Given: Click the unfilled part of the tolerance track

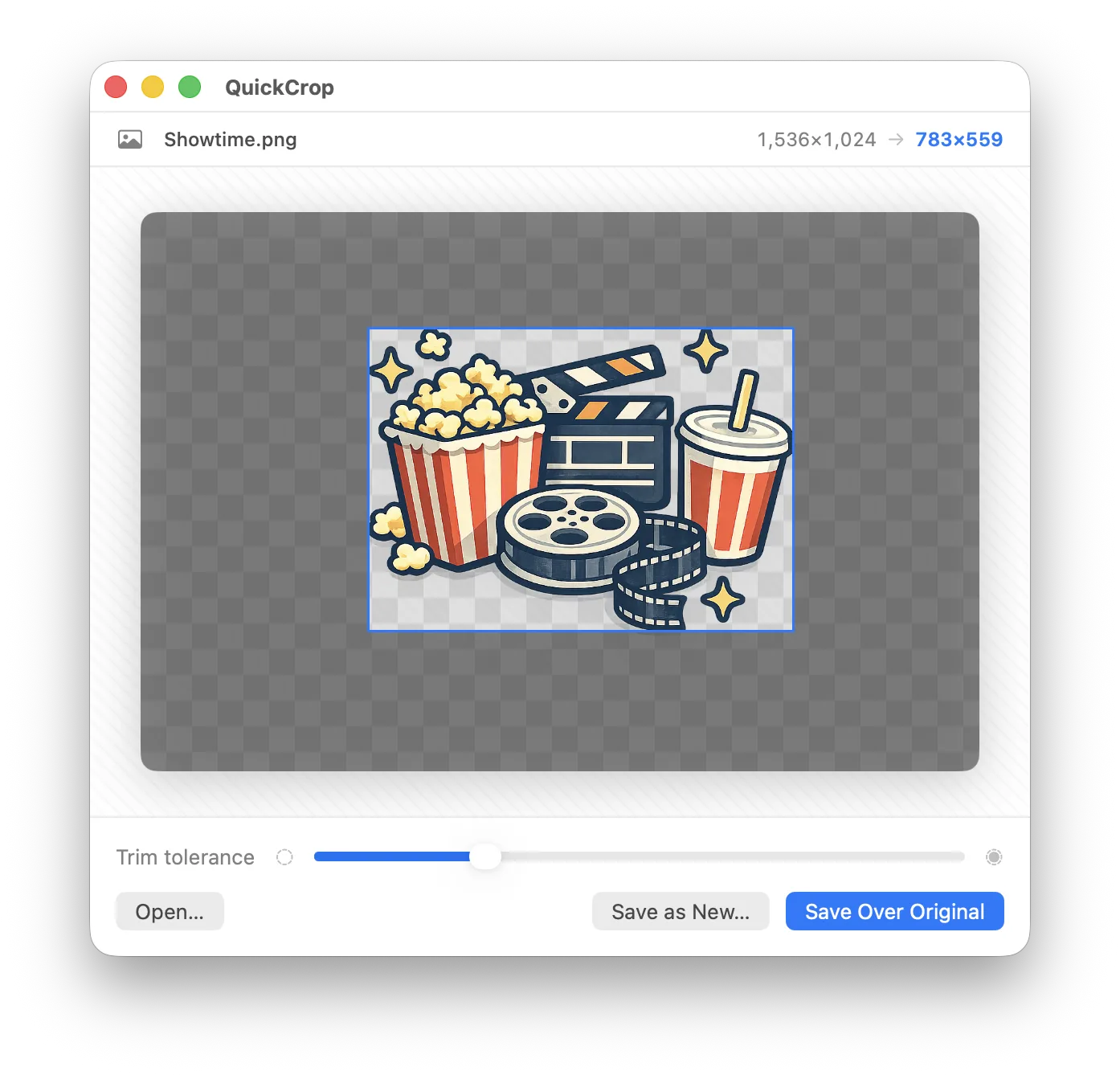Looking at the screenshot, I should 733,856.
